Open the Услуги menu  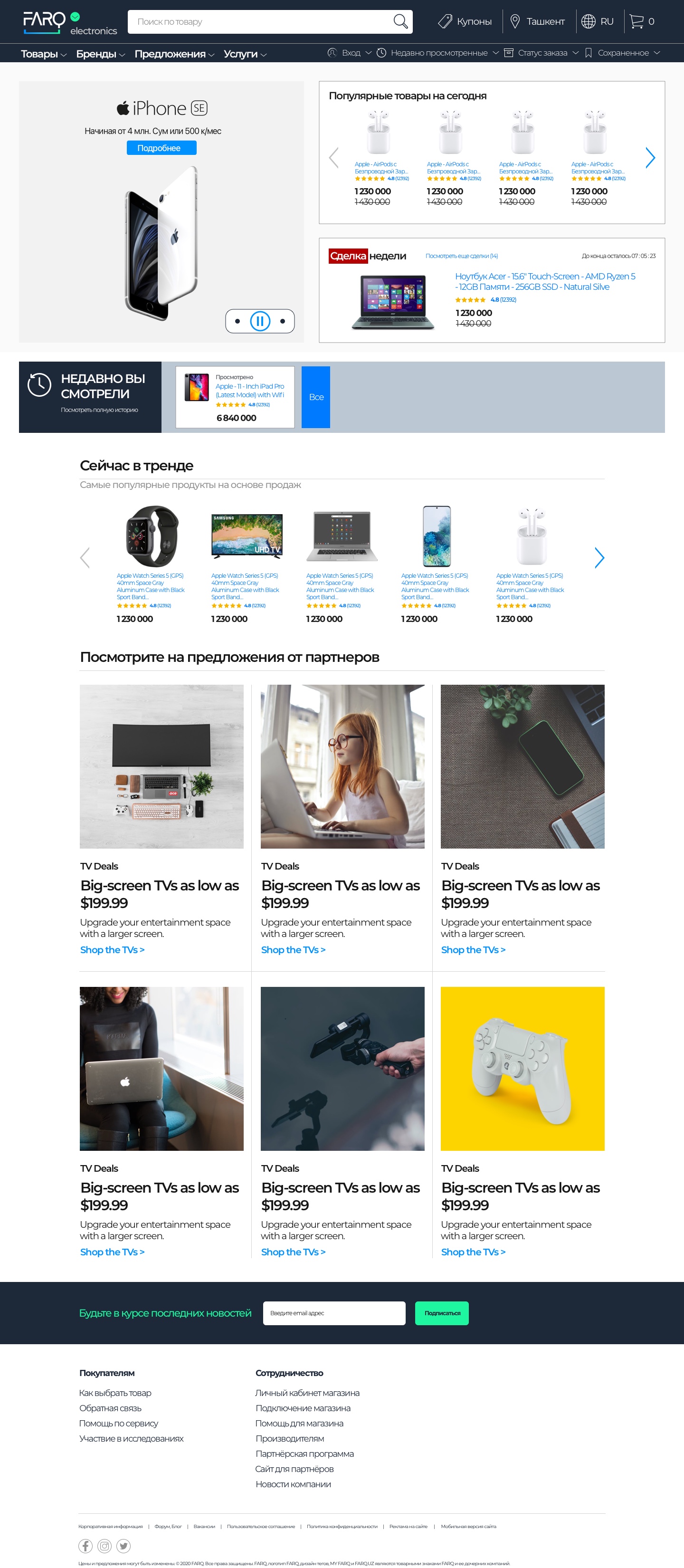(245, 54)
